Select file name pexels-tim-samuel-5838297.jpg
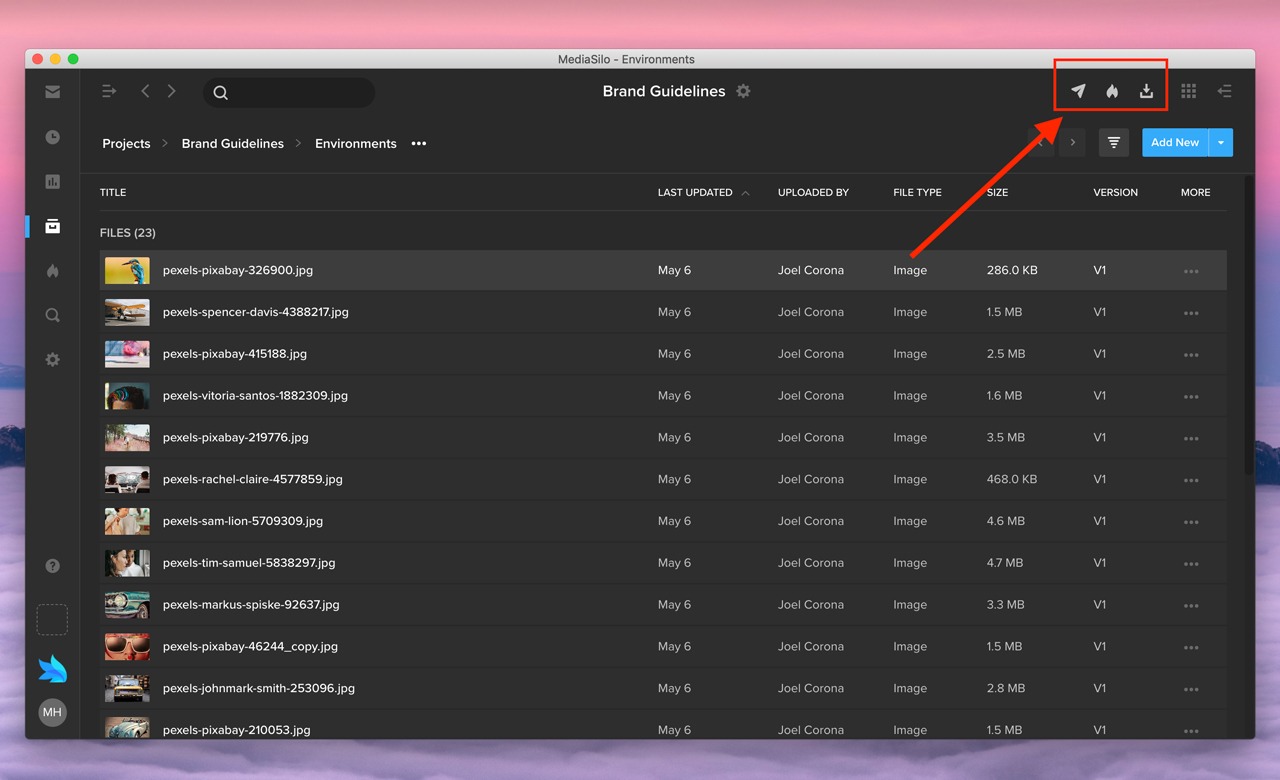Screen dimensions: 1280x780 pos(249,563)
